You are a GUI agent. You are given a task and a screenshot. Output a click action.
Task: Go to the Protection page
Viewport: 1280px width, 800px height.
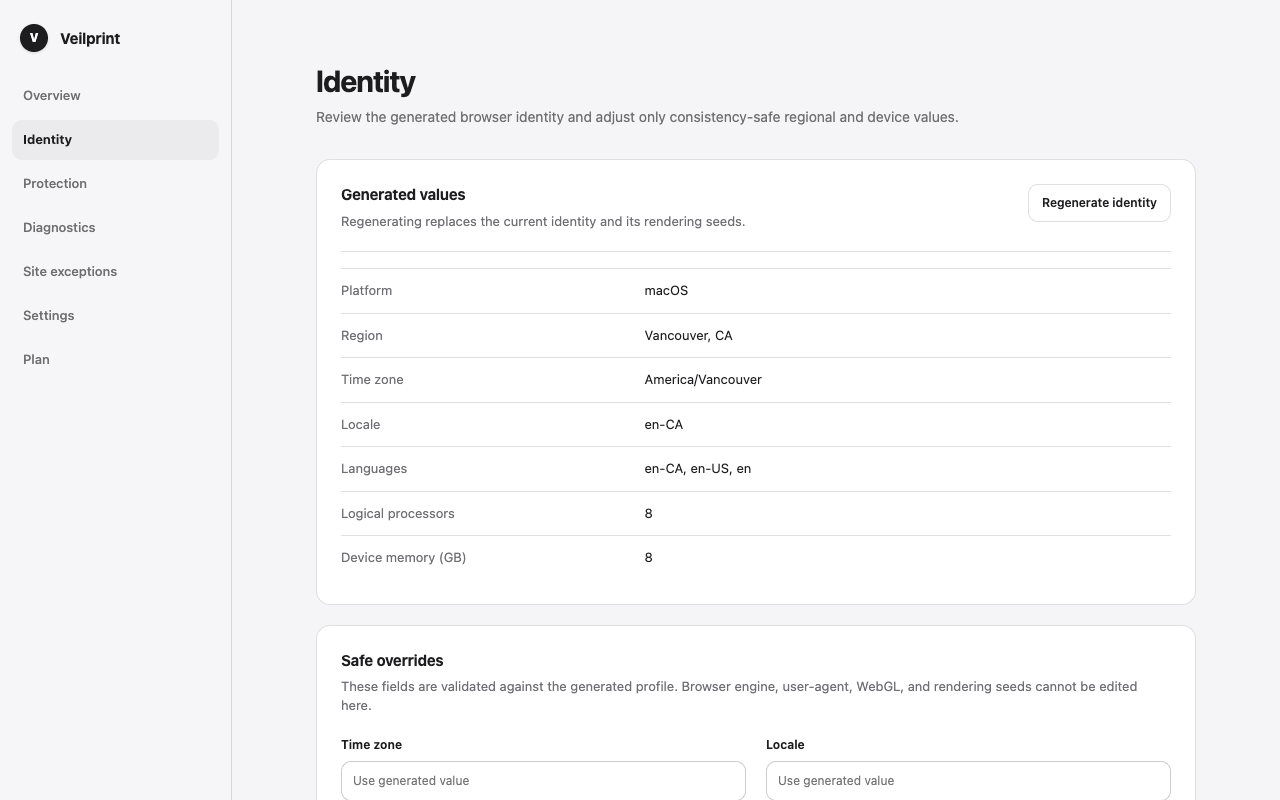(x=115, y=184)
